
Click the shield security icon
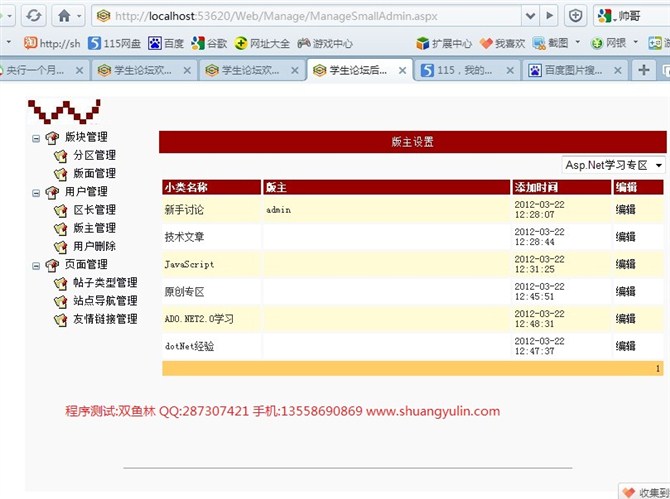(576, 16)
